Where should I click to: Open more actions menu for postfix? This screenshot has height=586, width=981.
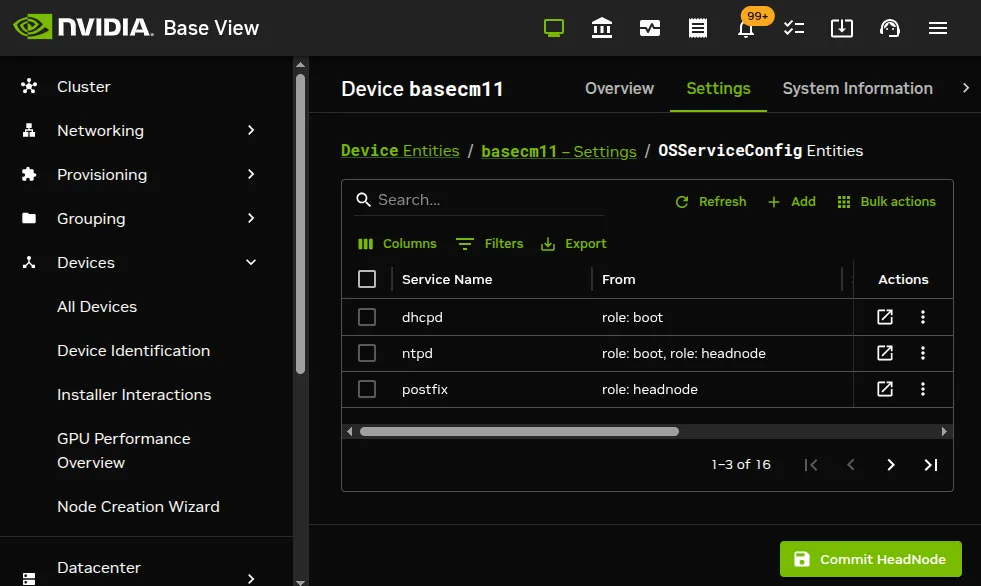tap(923, 389)
